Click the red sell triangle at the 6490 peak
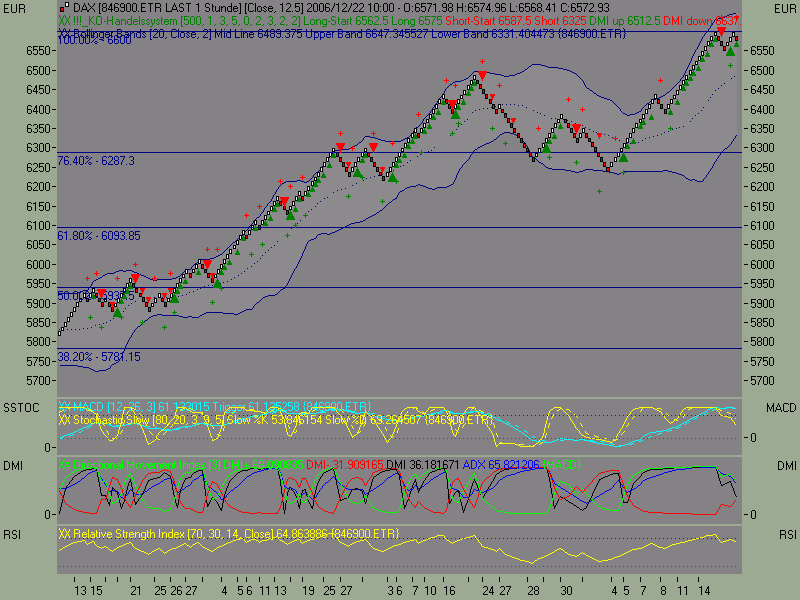Screen dimensions: 800x600 482,76
